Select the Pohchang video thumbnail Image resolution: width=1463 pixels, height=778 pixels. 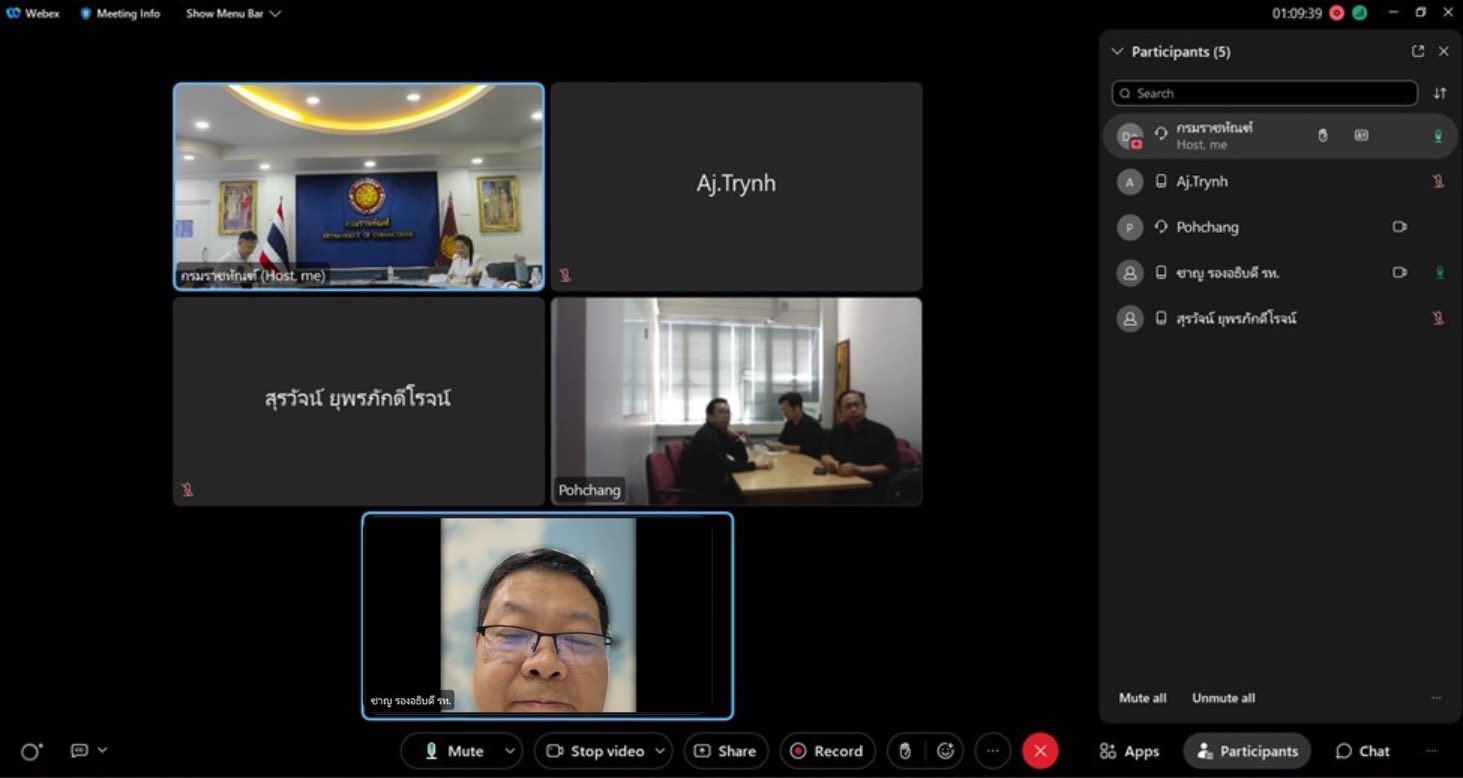pos(736,401)
